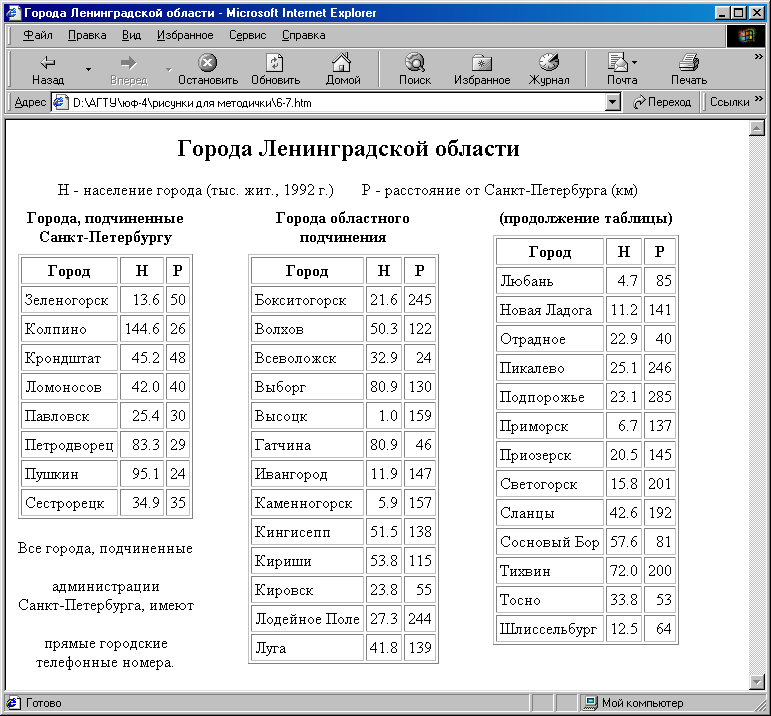Open the Сервис menu
The image size is (771, 716).
pyautogui.click(x=247, y=35)
